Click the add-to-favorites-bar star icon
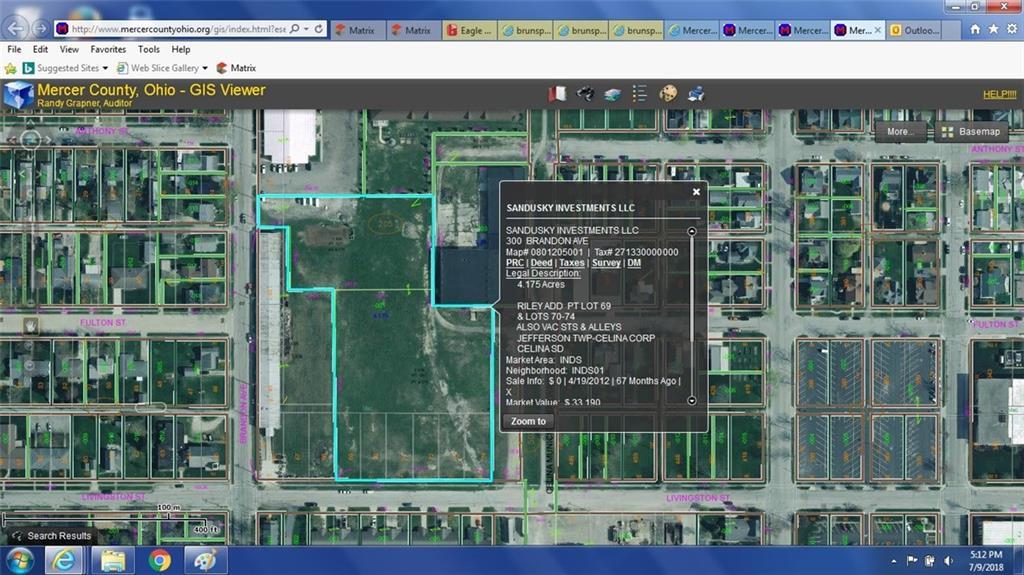 pyautogui.click(x=10, y=68)
